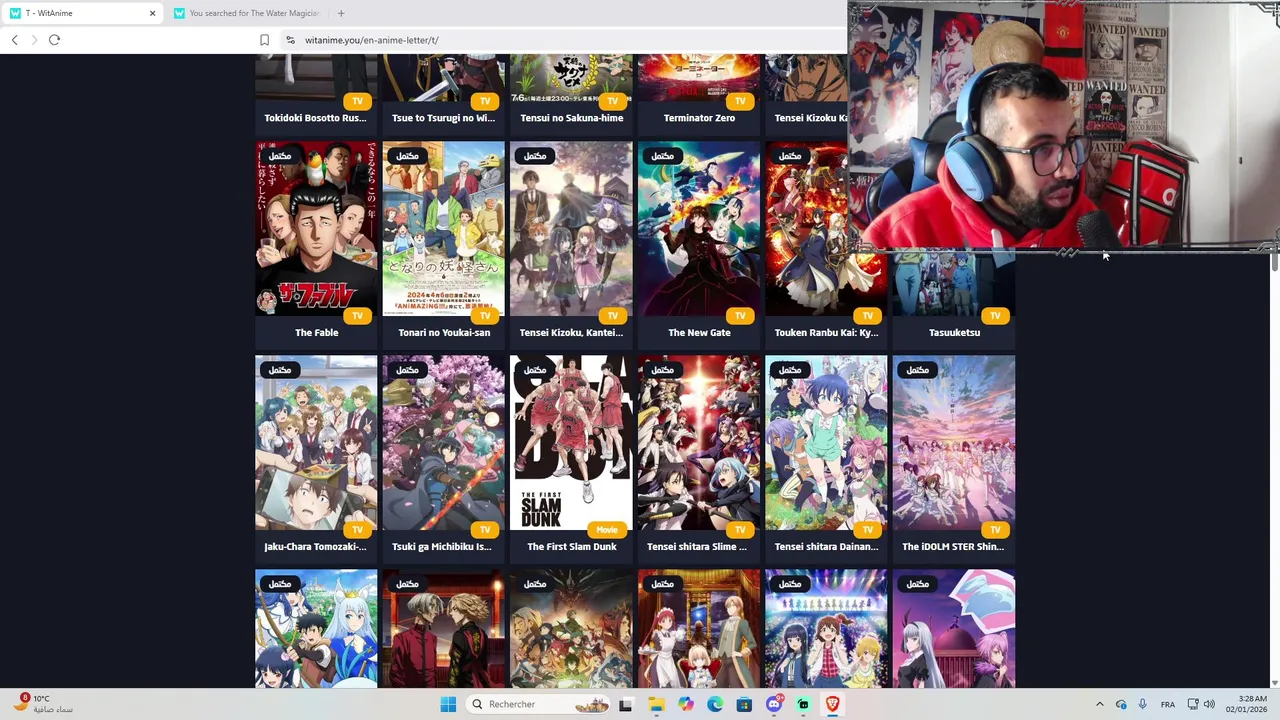Screen dimensions: 1280x720
Task: Open the Windows Start menu
Action: tap(448, 704)
